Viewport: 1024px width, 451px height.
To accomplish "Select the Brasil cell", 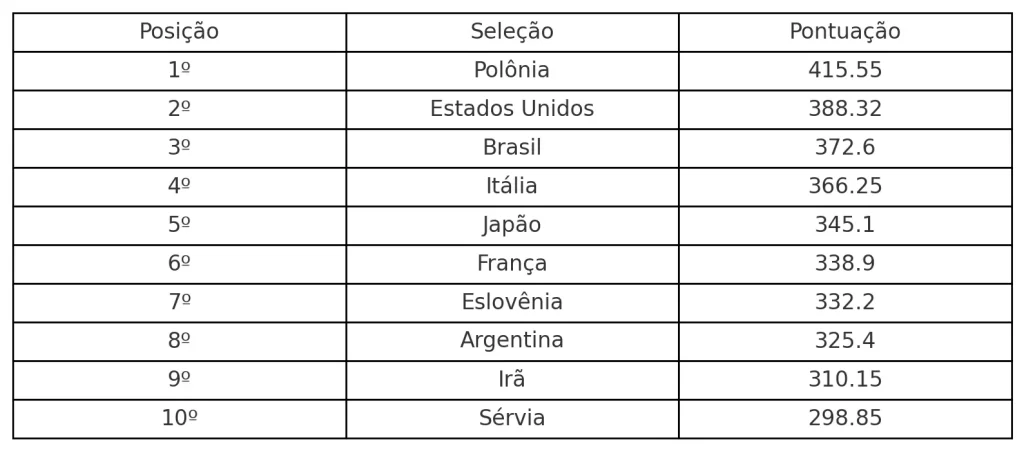I will [x=512, y=148].
